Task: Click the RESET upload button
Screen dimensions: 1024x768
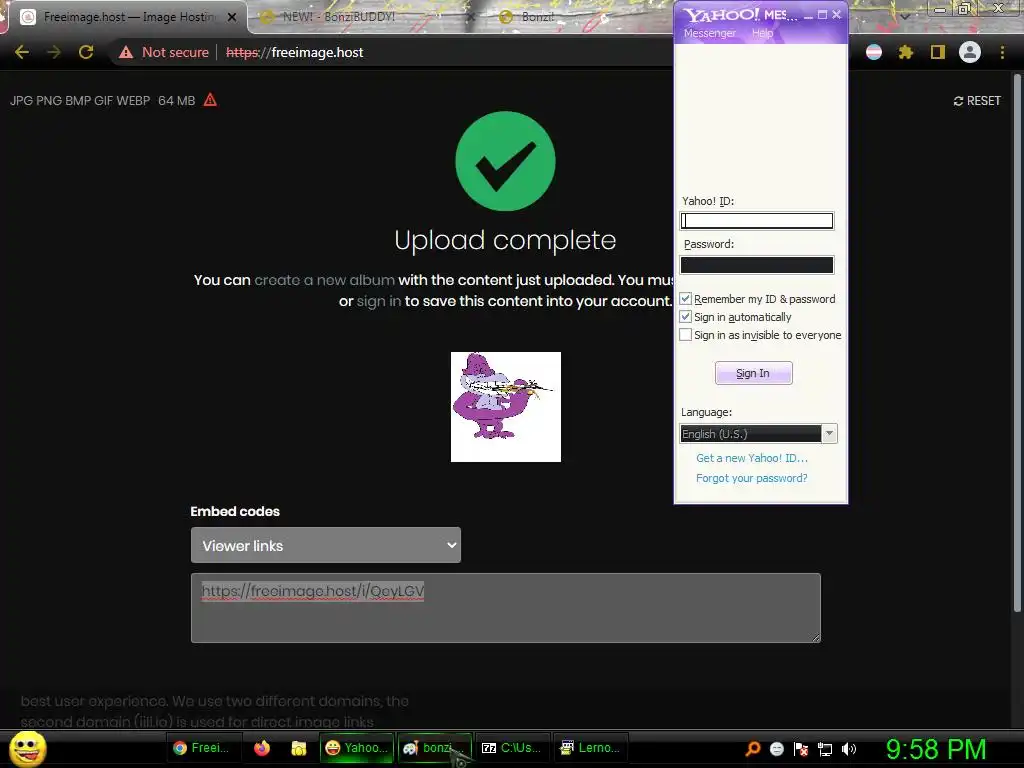Action: pos(977,101)
